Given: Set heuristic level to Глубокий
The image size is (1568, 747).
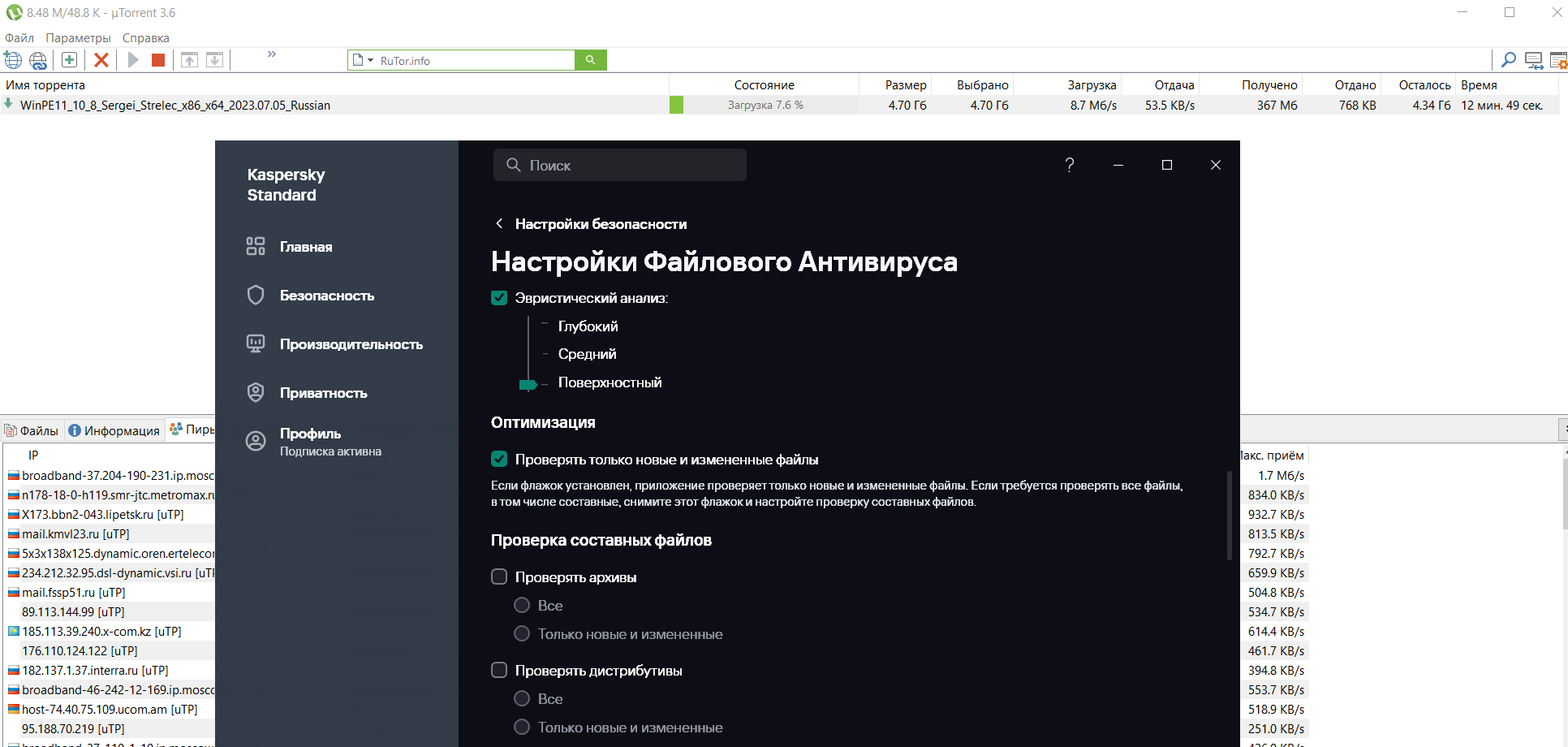Looking at the screenshot, I should coord(588,326).
